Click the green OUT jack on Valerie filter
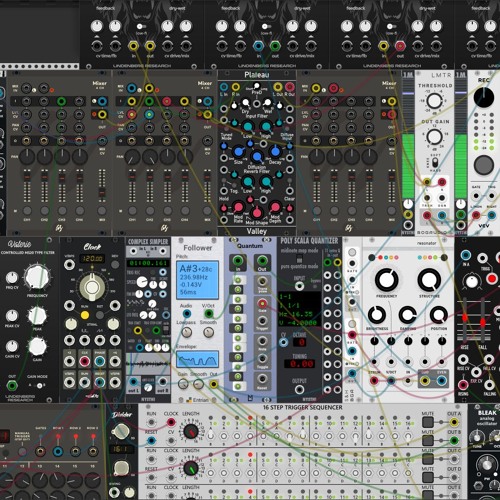This screenshot has width=500, height=500. (12, 386)
